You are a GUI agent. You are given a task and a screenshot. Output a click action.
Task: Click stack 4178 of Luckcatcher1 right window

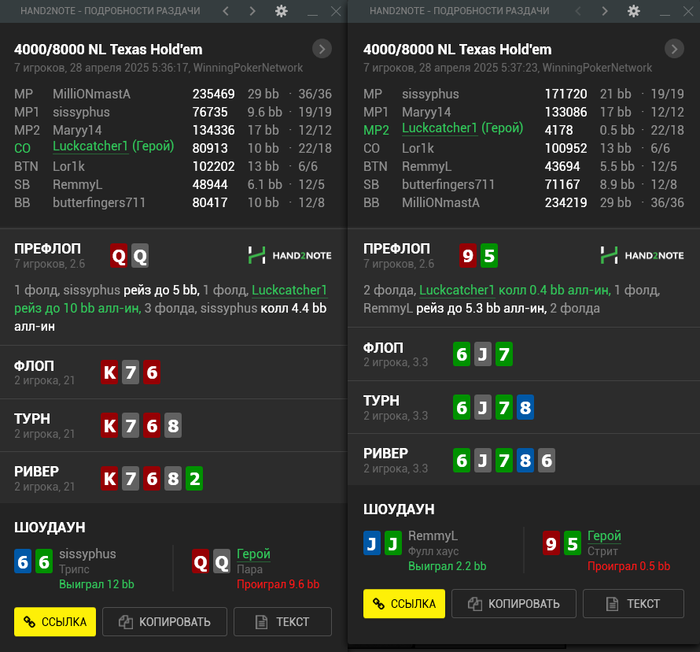[x=559, y=130]
